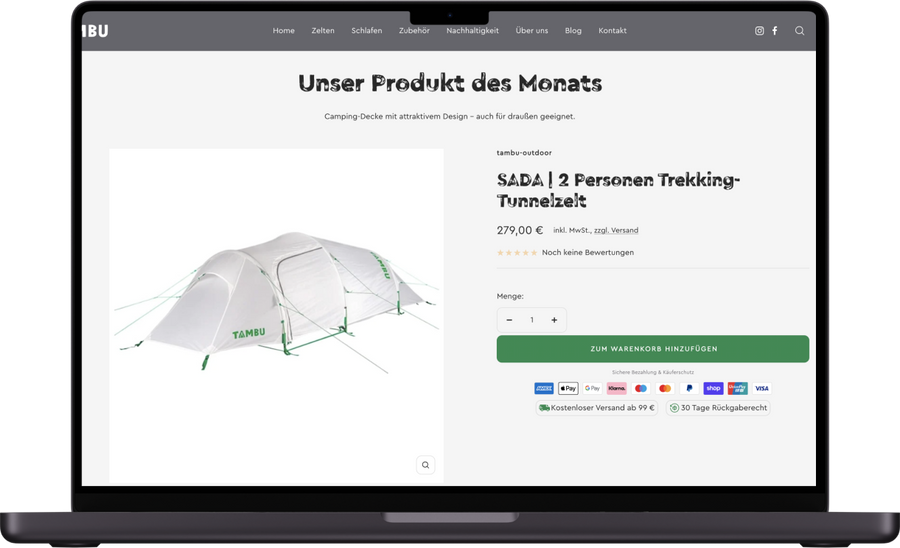Viewport: 900px width, 548px height.
Task: Decrease quantity with minus button
Action: [509, 320]
